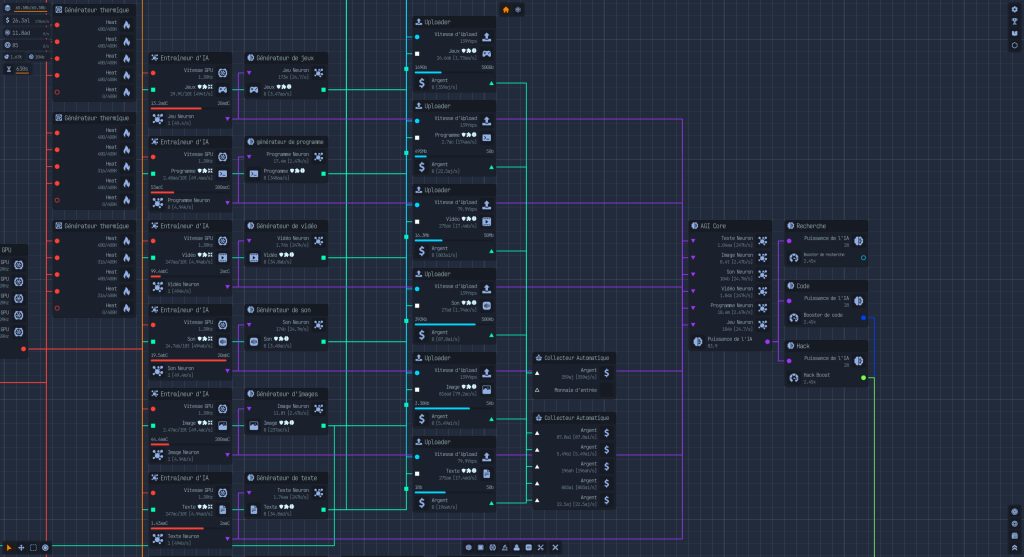This screenshot has width=1024, height=557.
Task: Click the red progress bar in top Entraîneur d'IA
Action: (x=176, y=107)
